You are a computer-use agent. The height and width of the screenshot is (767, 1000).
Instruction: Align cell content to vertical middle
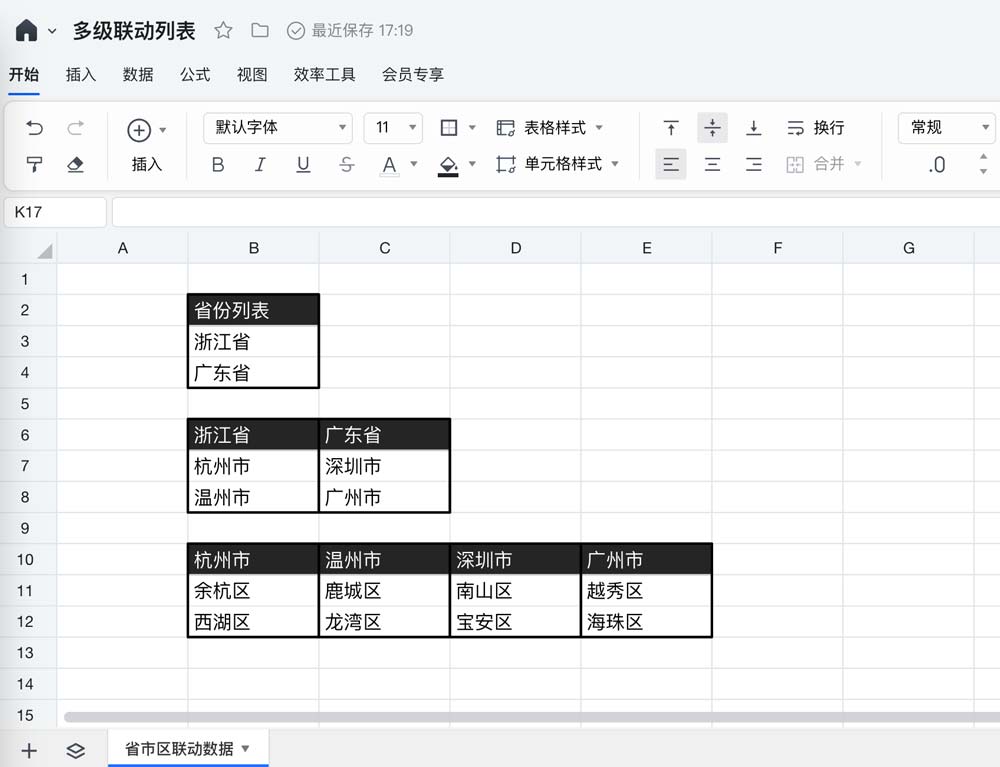[x=712, y=128]
